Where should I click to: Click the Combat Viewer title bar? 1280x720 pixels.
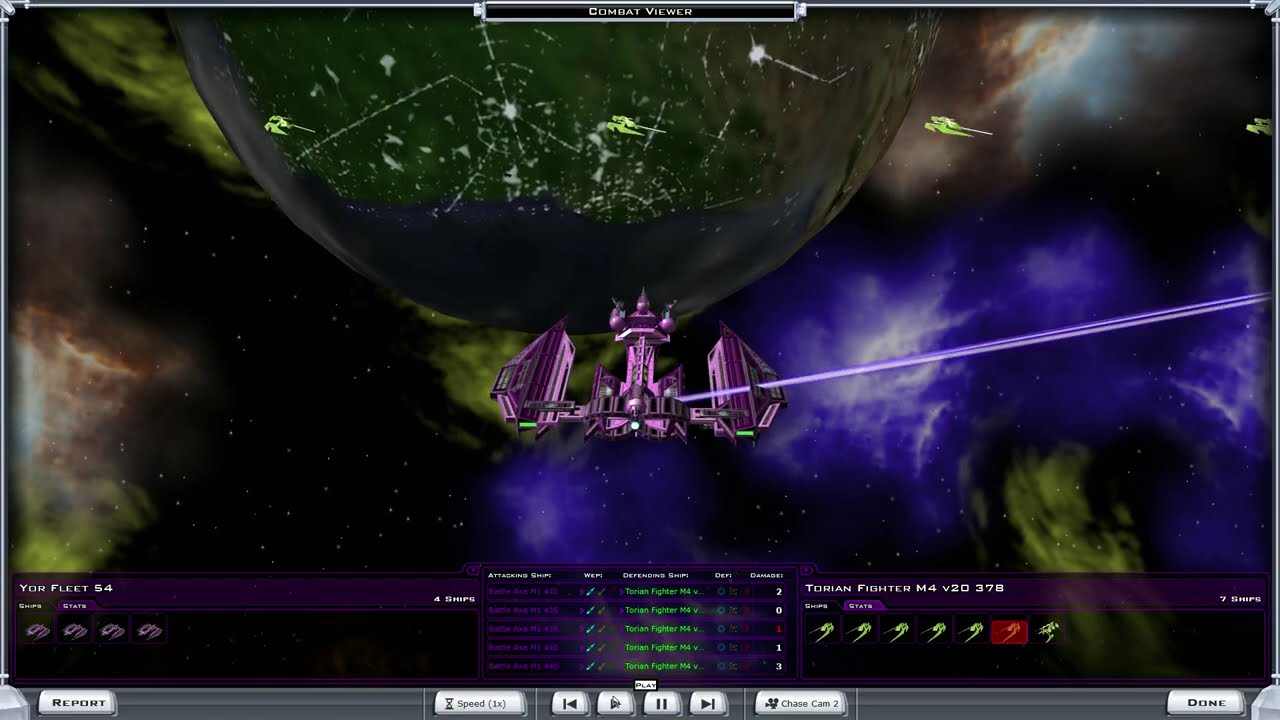640,11
